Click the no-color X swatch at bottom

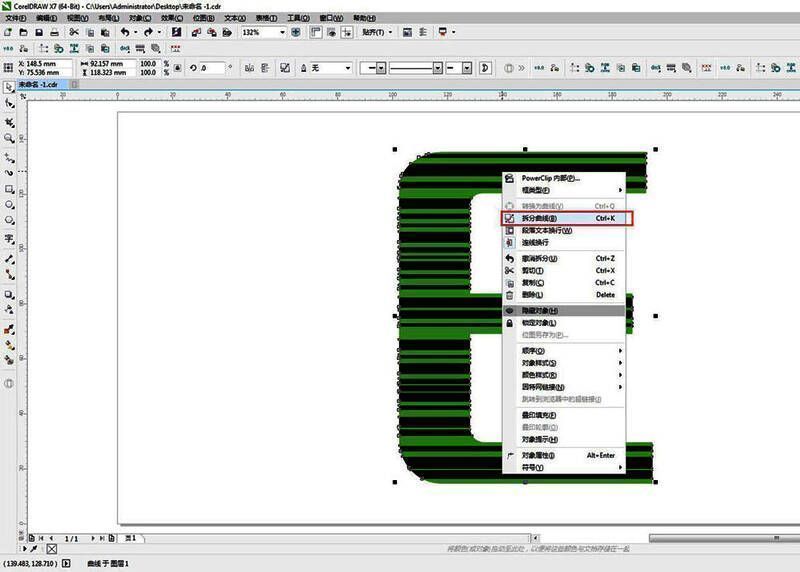[53, 549]
